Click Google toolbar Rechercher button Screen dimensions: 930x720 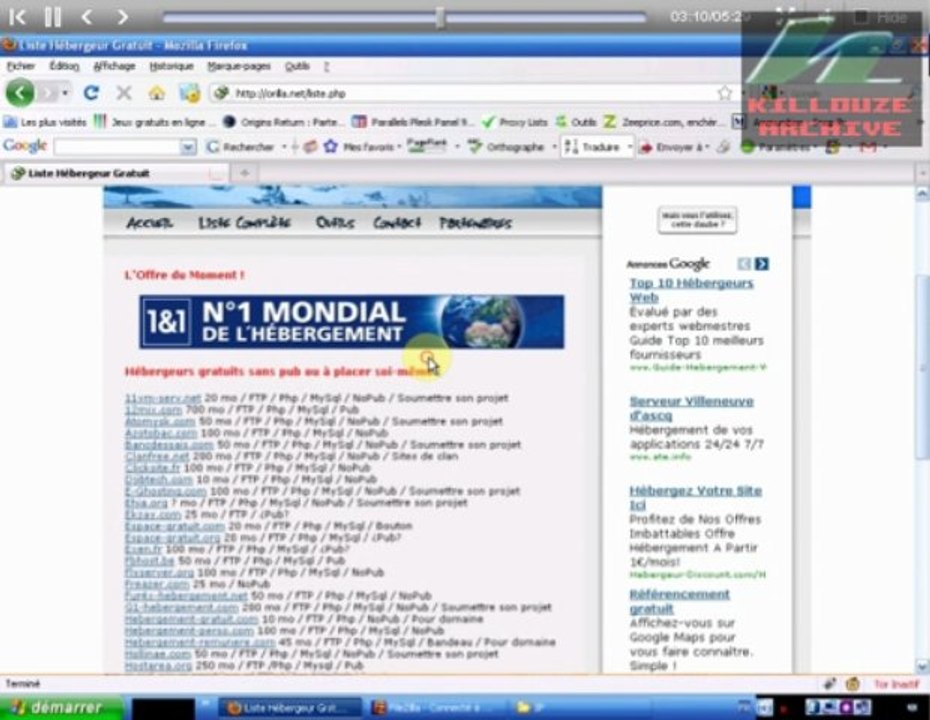(x=241, y=146)
